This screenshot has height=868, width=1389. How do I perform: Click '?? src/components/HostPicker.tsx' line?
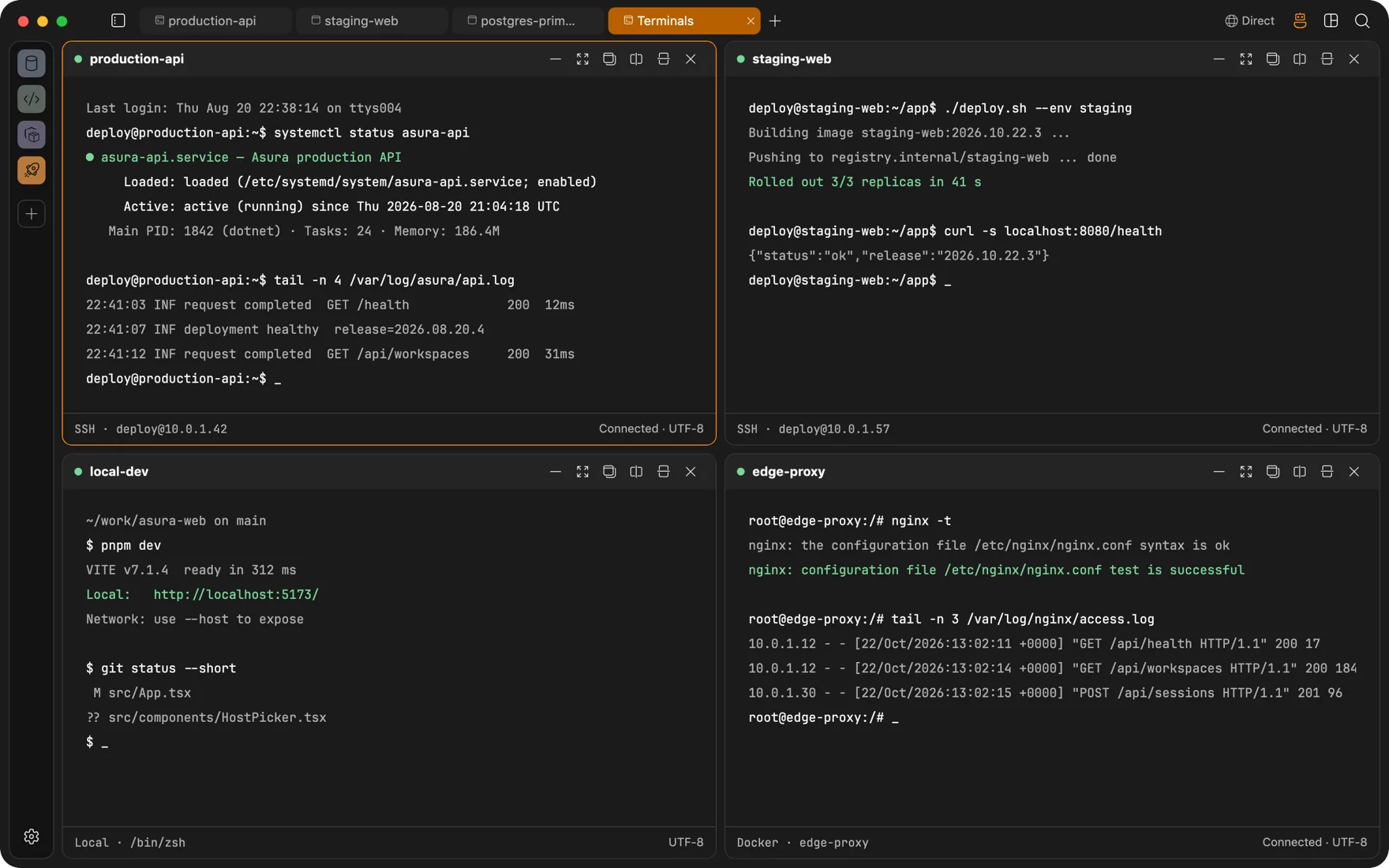[x=206, y=718]
